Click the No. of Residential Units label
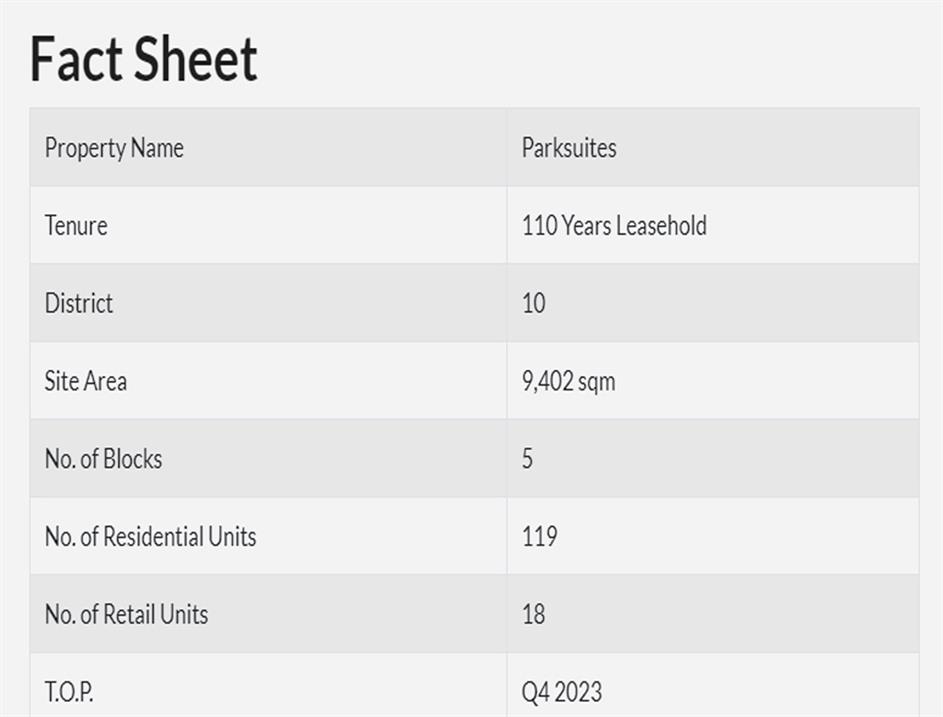This screenshot has width=943, height=717. (x=150, y=537)
